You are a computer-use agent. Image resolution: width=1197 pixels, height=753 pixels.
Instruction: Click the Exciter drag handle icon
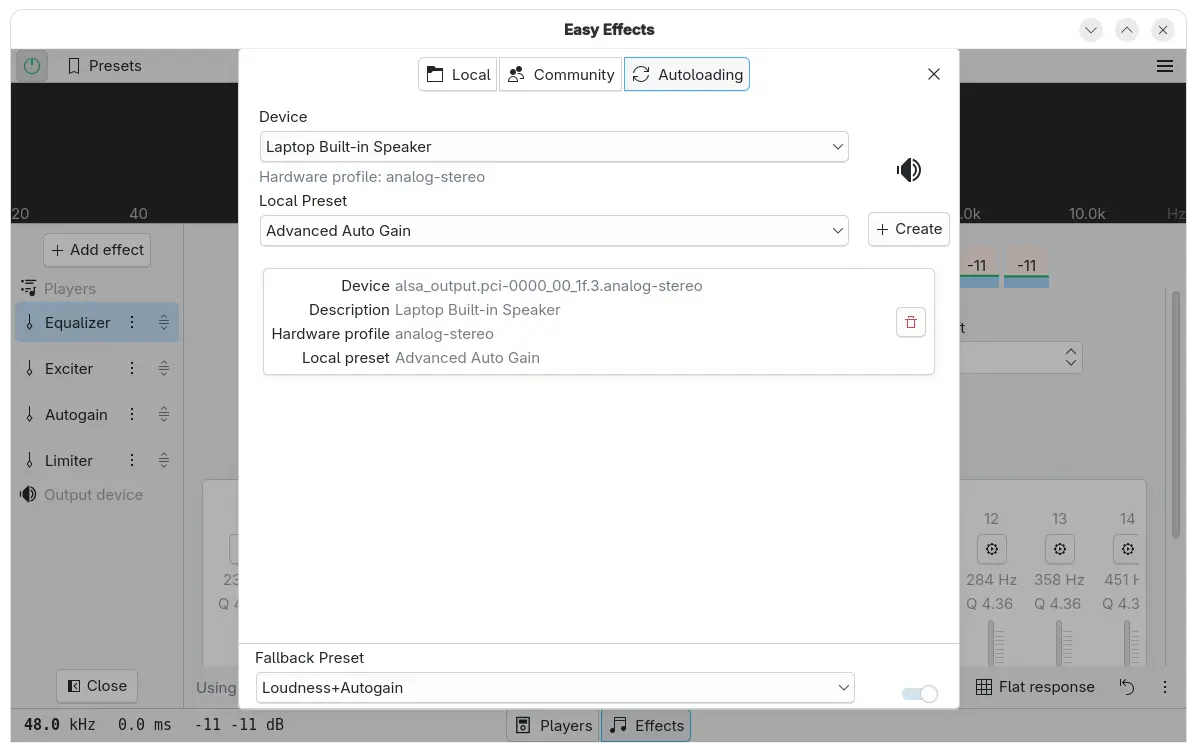[164, 368]
